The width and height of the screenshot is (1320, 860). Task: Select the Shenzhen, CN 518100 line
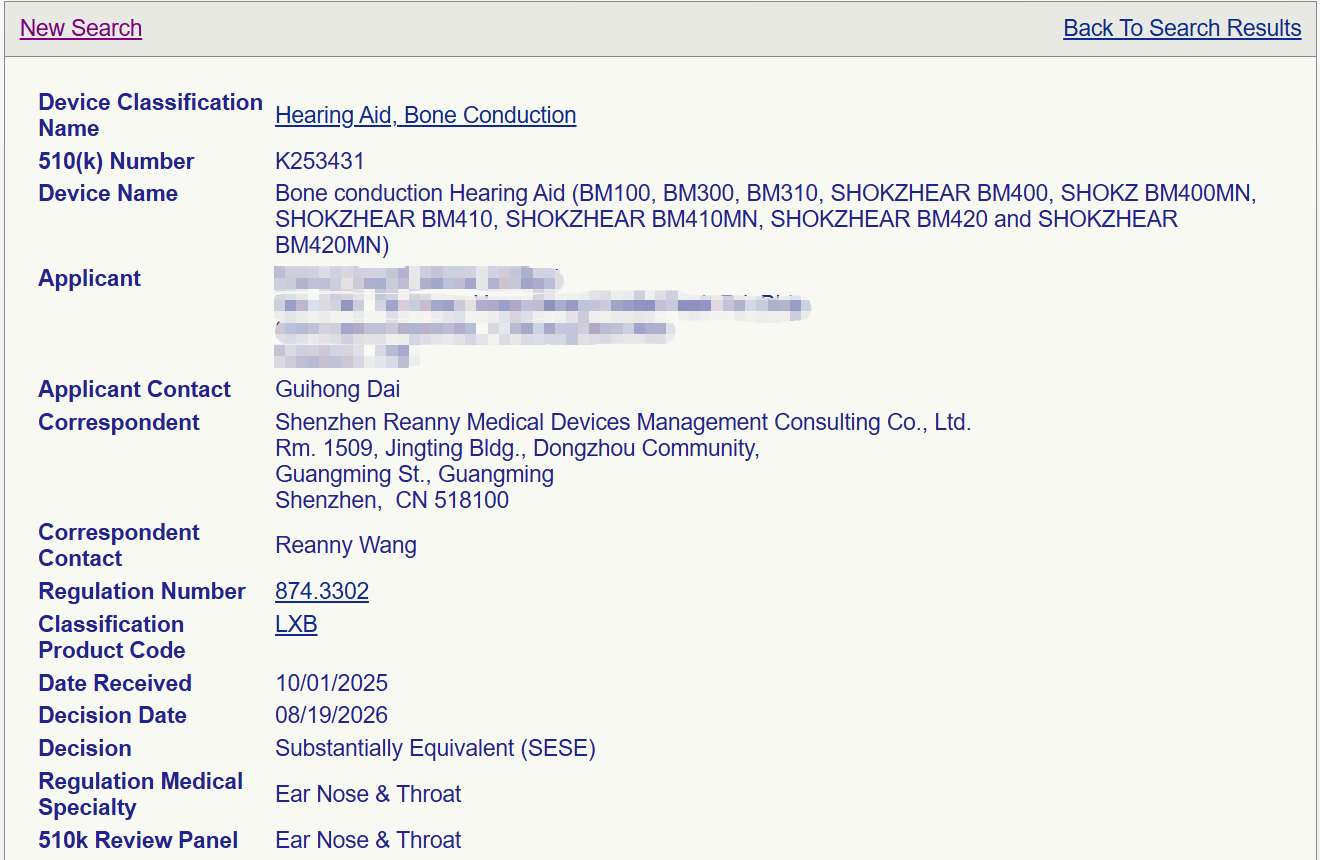(x=392, y=500)
